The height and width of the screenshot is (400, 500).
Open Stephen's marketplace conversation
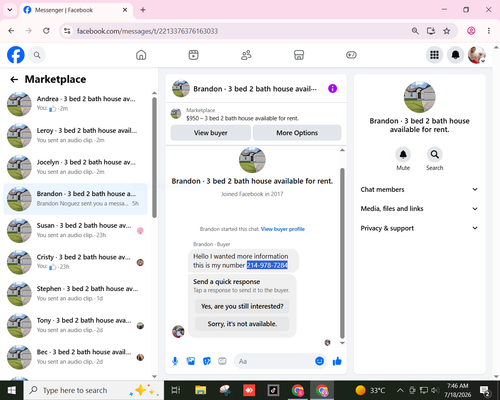click(x=75, y=294)
